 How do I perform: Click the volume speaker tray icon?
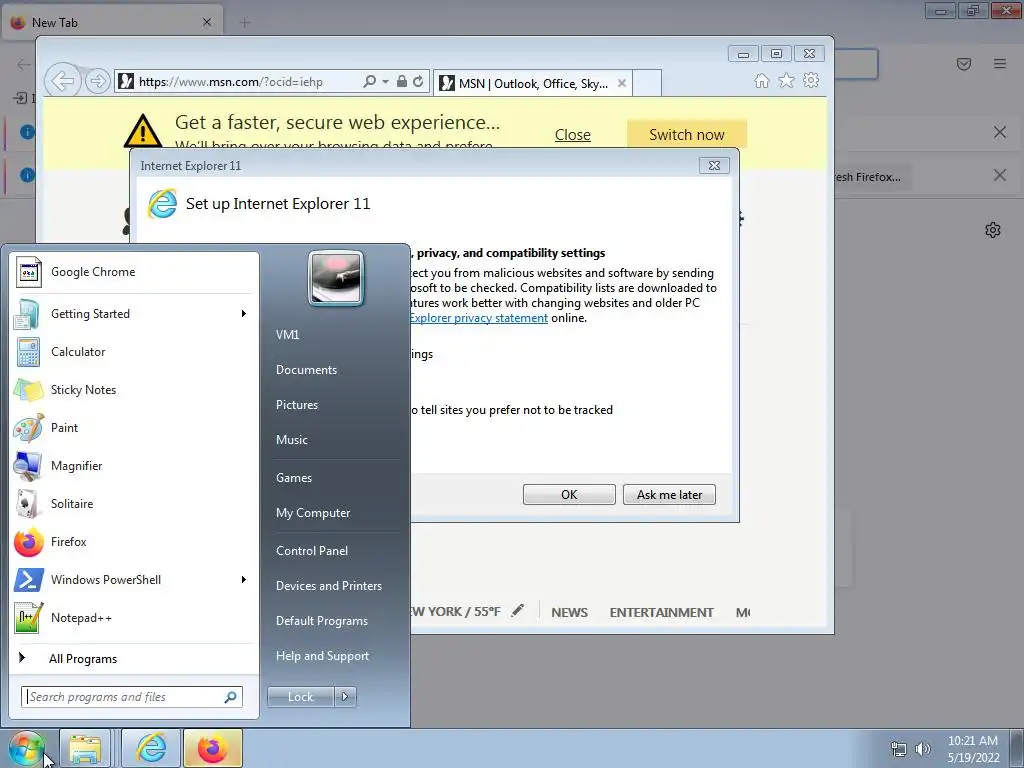click(x=923, y=749)
